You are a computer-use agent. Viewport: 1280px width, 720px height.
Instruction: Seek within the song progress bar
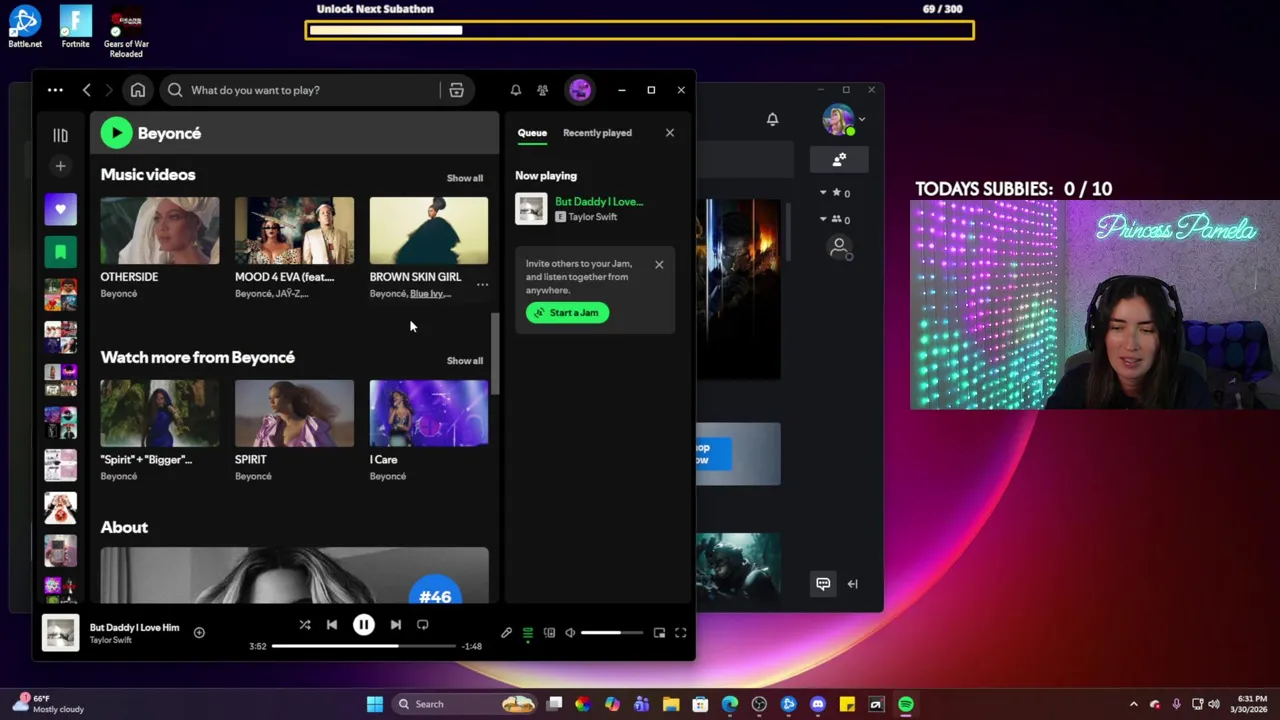(364, 646)
